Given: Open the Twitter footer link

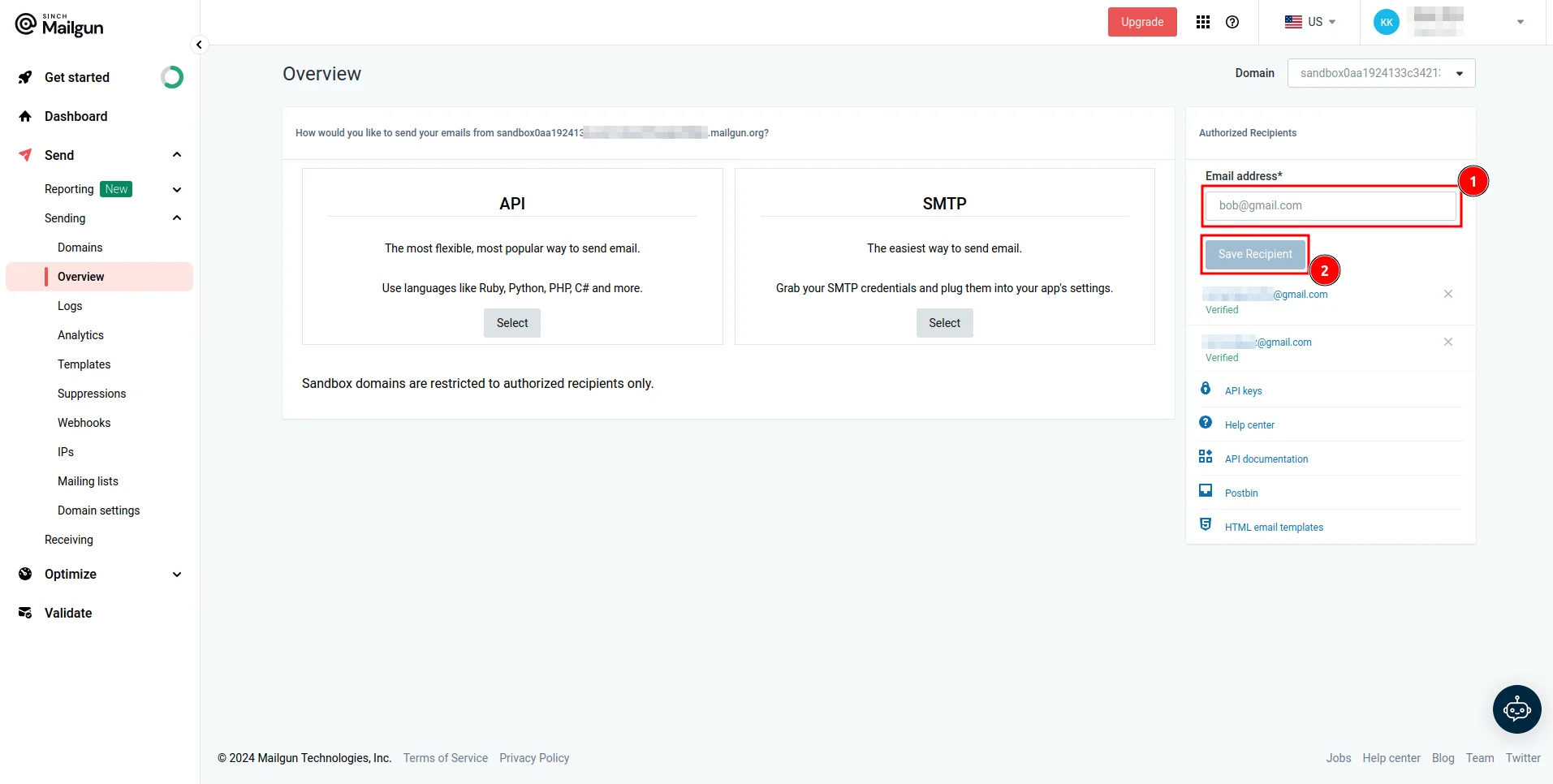Looking at the screenshot, I should (x=1523, y=758).
